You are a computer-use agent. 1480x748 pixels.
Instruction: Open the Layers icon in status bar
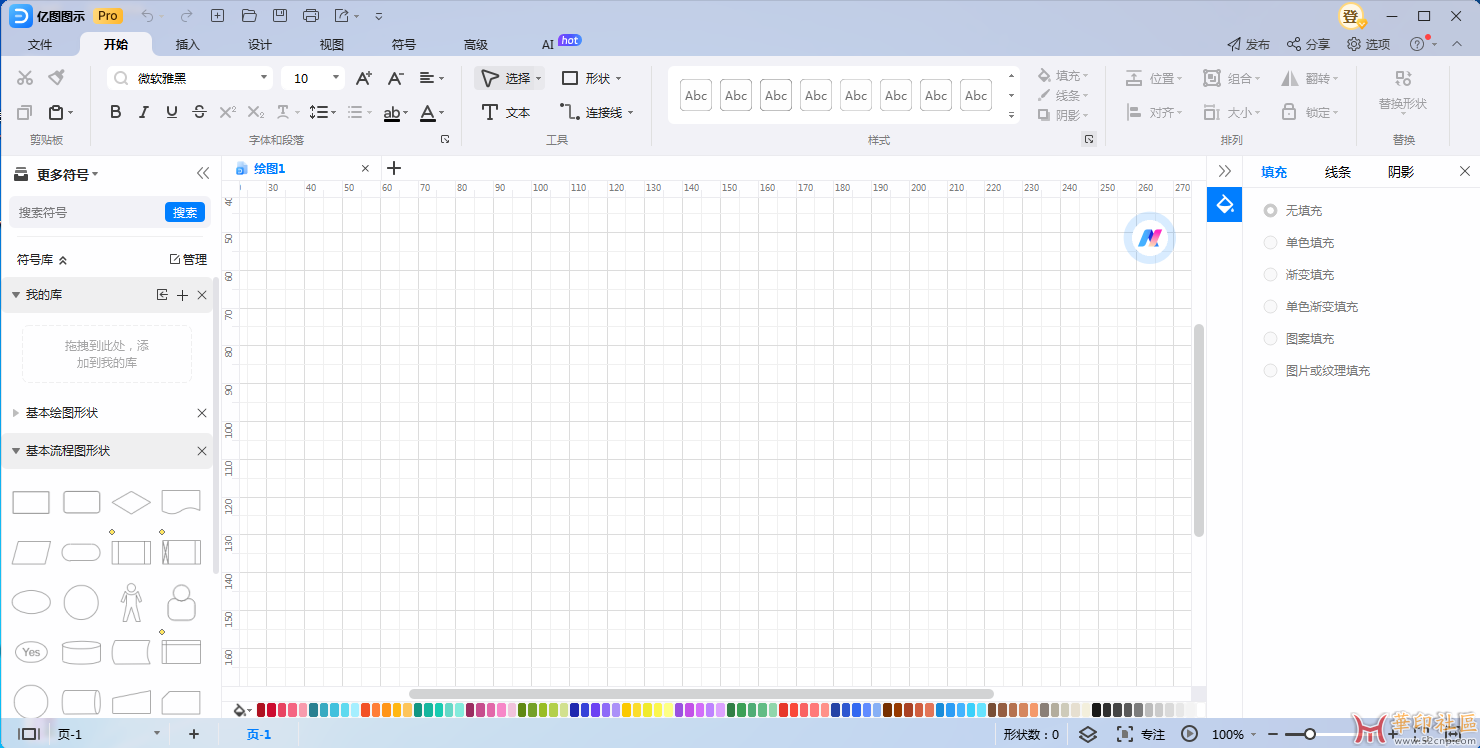point(1088,734)
